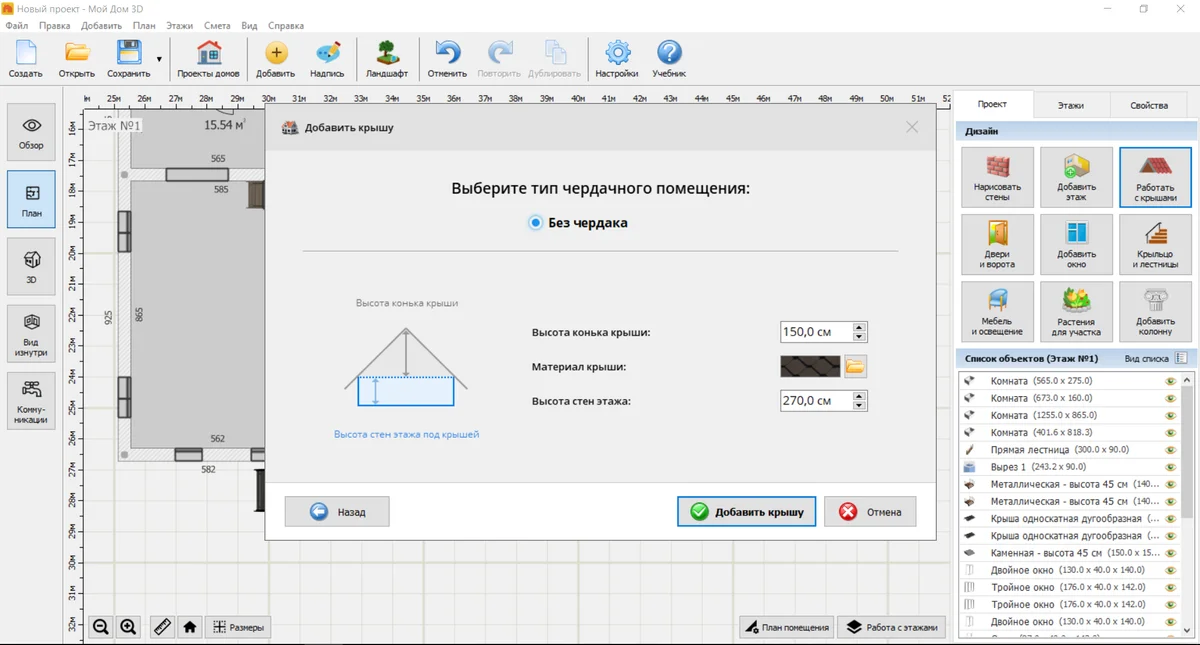Open the Смета menu
Image resolution: width=1200 pixels, height=645 pixels.
[x=216, y=25]
